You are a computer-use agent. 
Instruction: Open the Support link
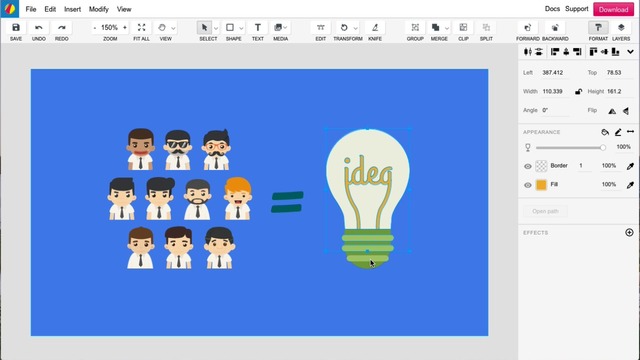[x=576, y=9]
